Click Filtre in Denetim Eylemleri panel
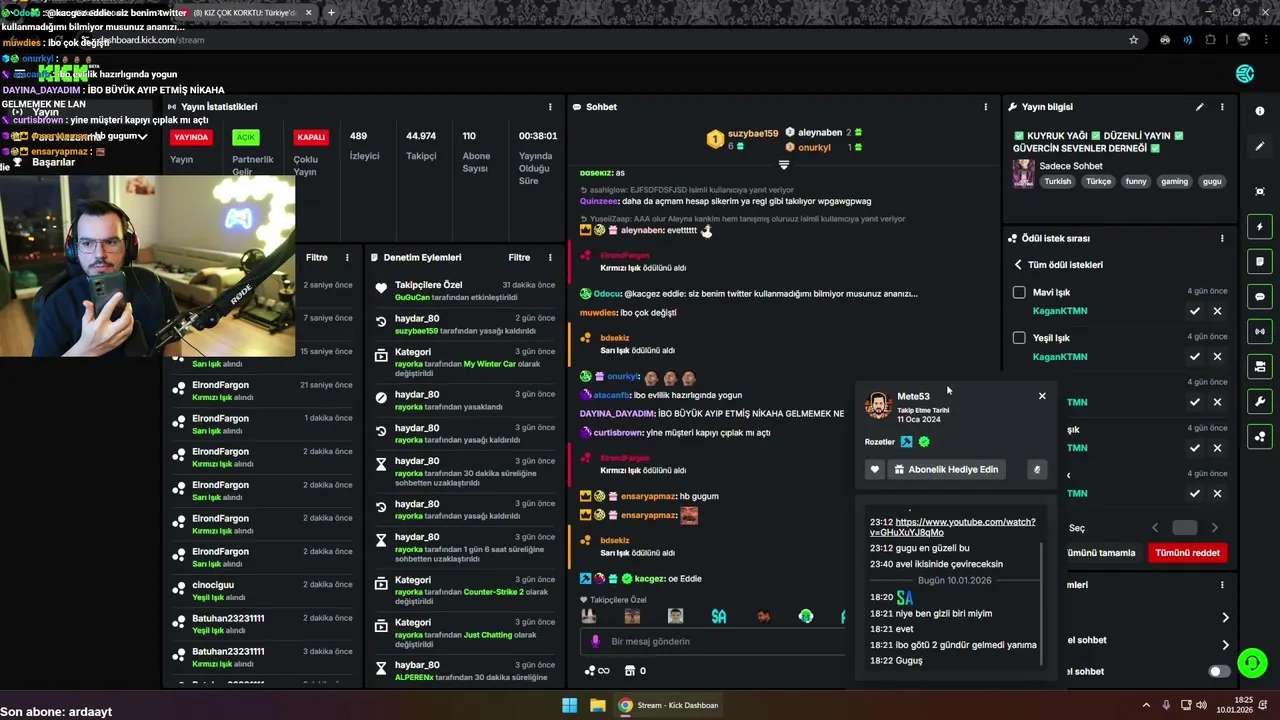Screen dimensions: 1280x720 point(519,257)
